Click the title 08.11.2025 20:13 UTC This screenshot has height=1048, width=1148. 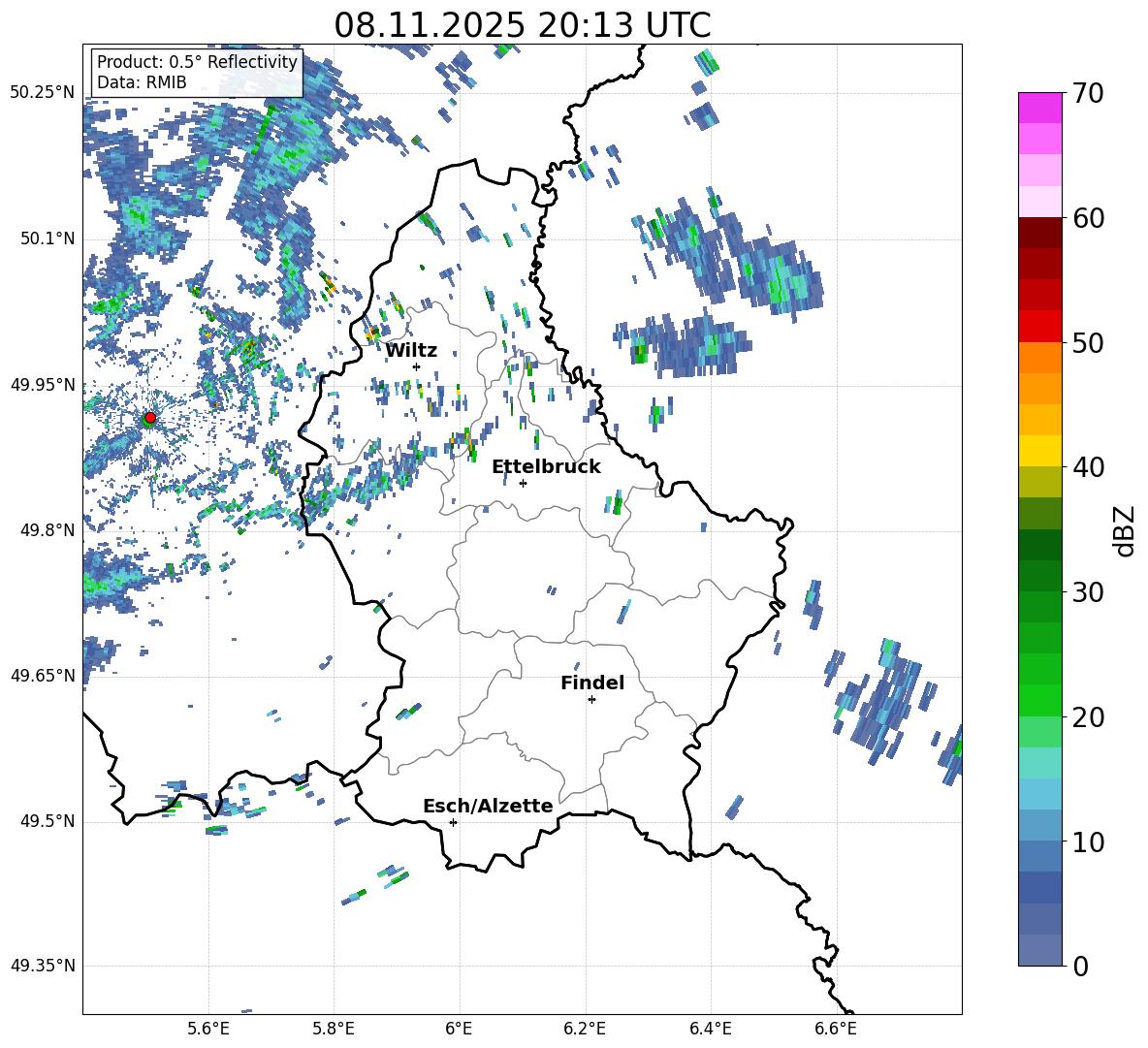[x=523, y=25]
